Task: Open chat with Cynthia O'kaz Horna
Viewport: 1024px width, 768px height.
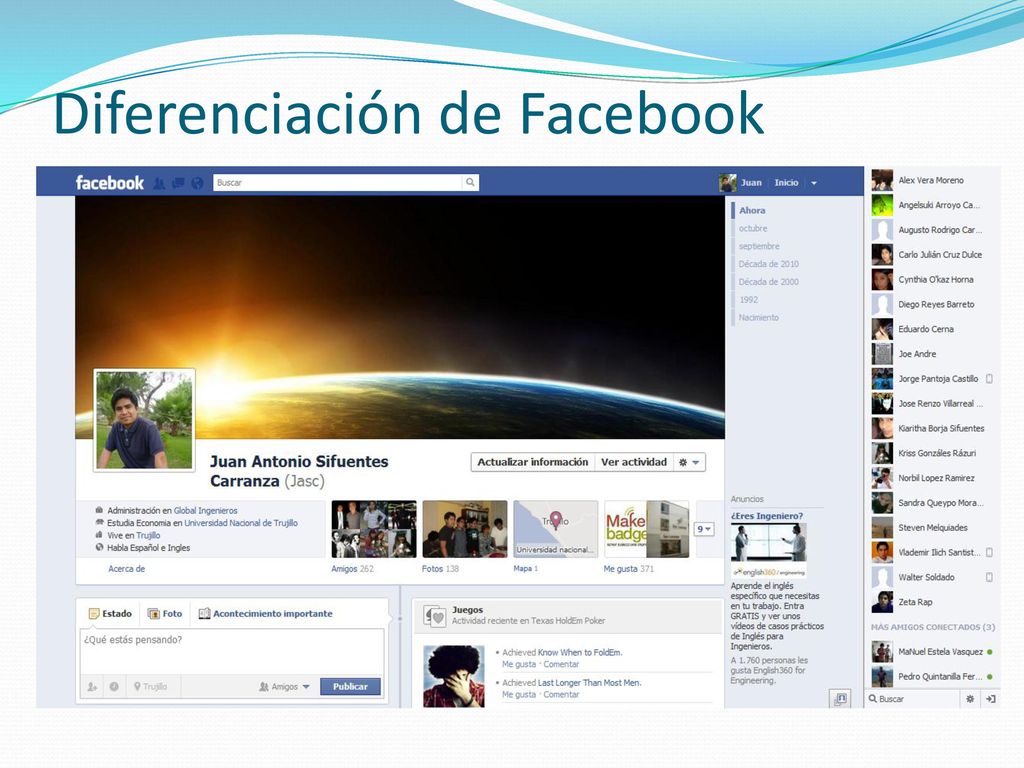Action: click(932, 280)
